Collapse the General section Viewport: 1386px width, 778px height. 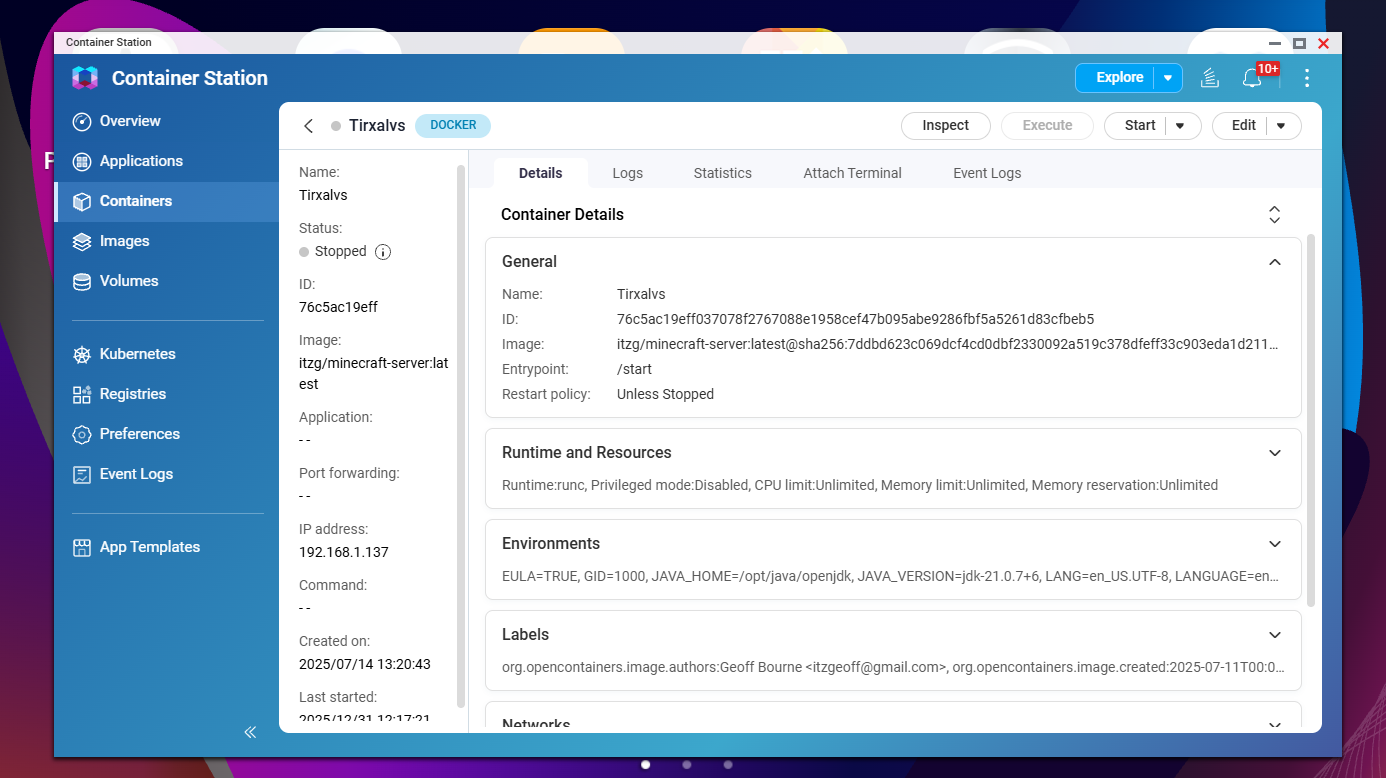(x=1274, y=262)
